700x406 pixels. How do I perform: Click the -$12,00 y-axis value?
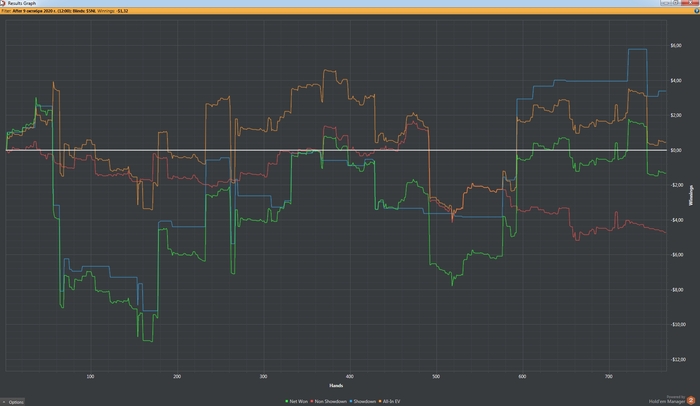tap(678, 359)
